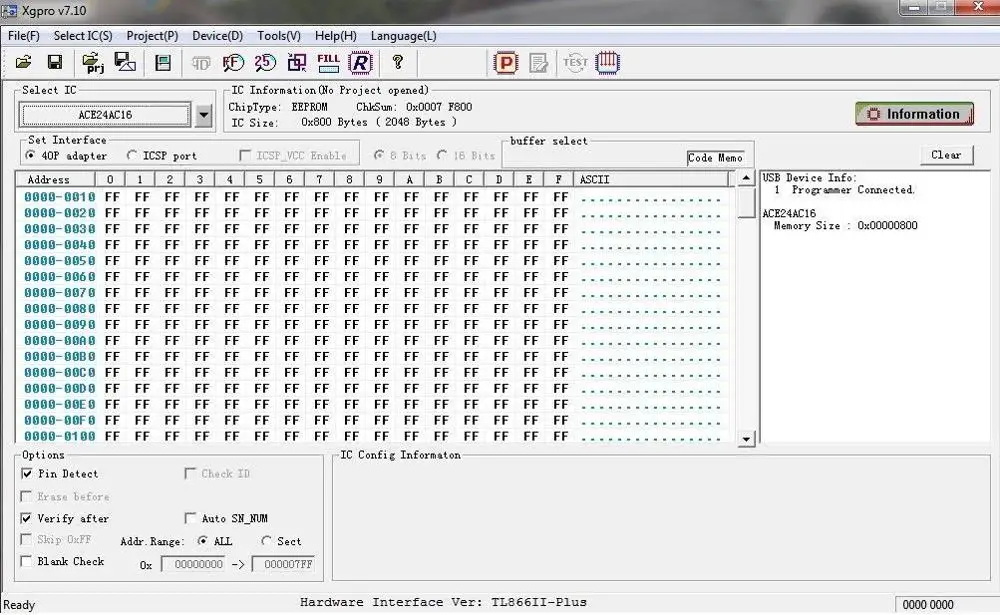
Task: Enable the Auto SN_NUM checkbox
Action: coord(190,518)
